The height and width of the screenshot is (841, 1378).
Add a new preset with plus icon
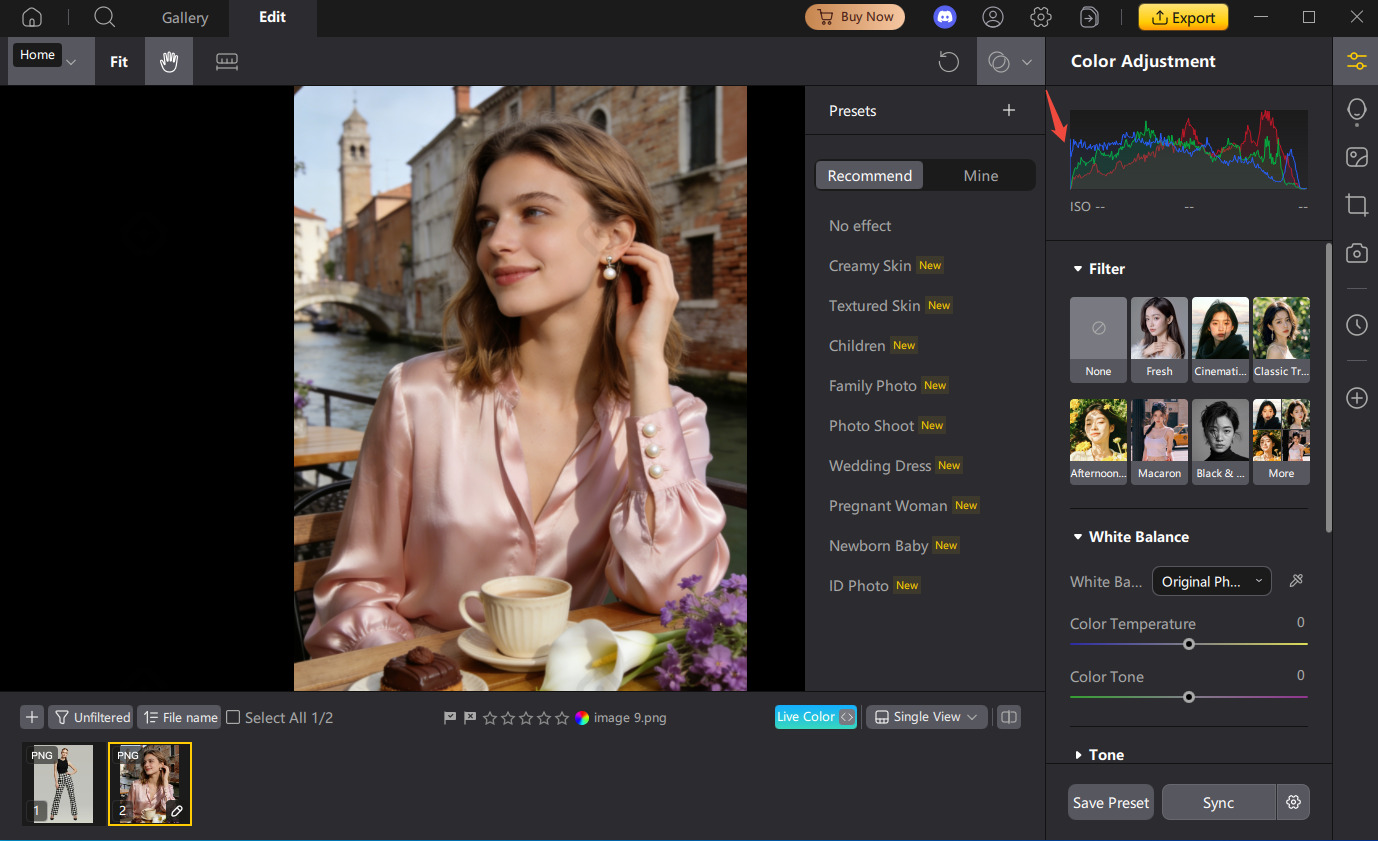point(1009,111)
